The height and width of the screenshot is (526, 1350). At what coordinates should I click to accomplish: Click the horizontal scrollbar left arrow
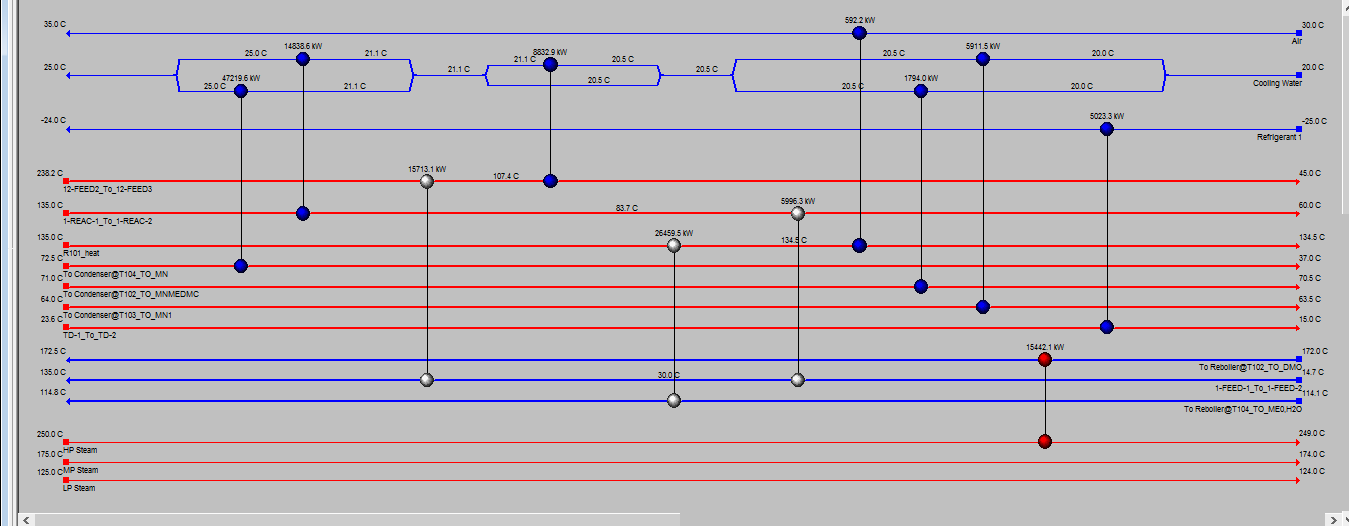tap(27, 520)
